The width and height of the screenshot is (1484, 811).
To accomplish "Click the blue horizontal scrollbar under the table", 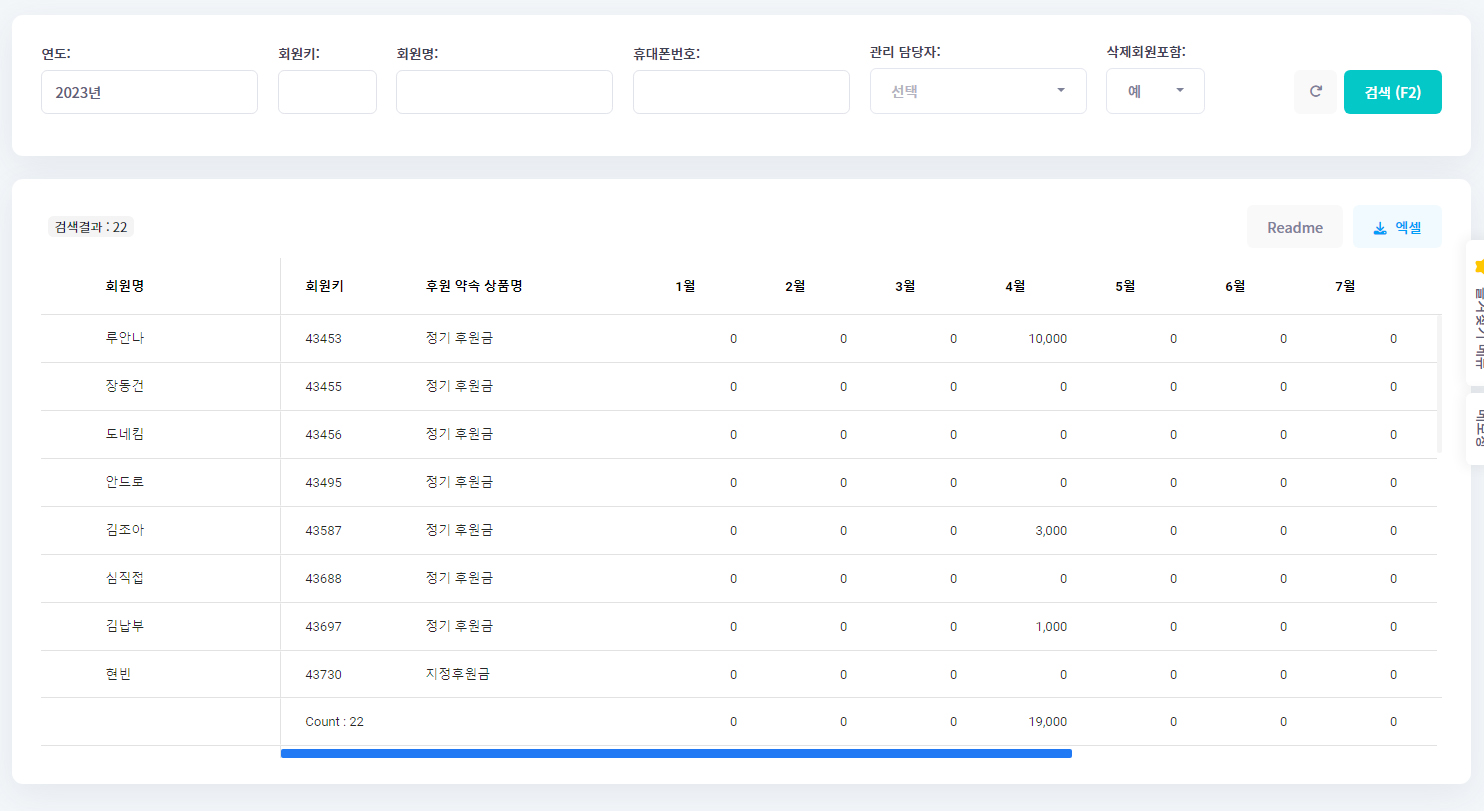I will [676, 753].
